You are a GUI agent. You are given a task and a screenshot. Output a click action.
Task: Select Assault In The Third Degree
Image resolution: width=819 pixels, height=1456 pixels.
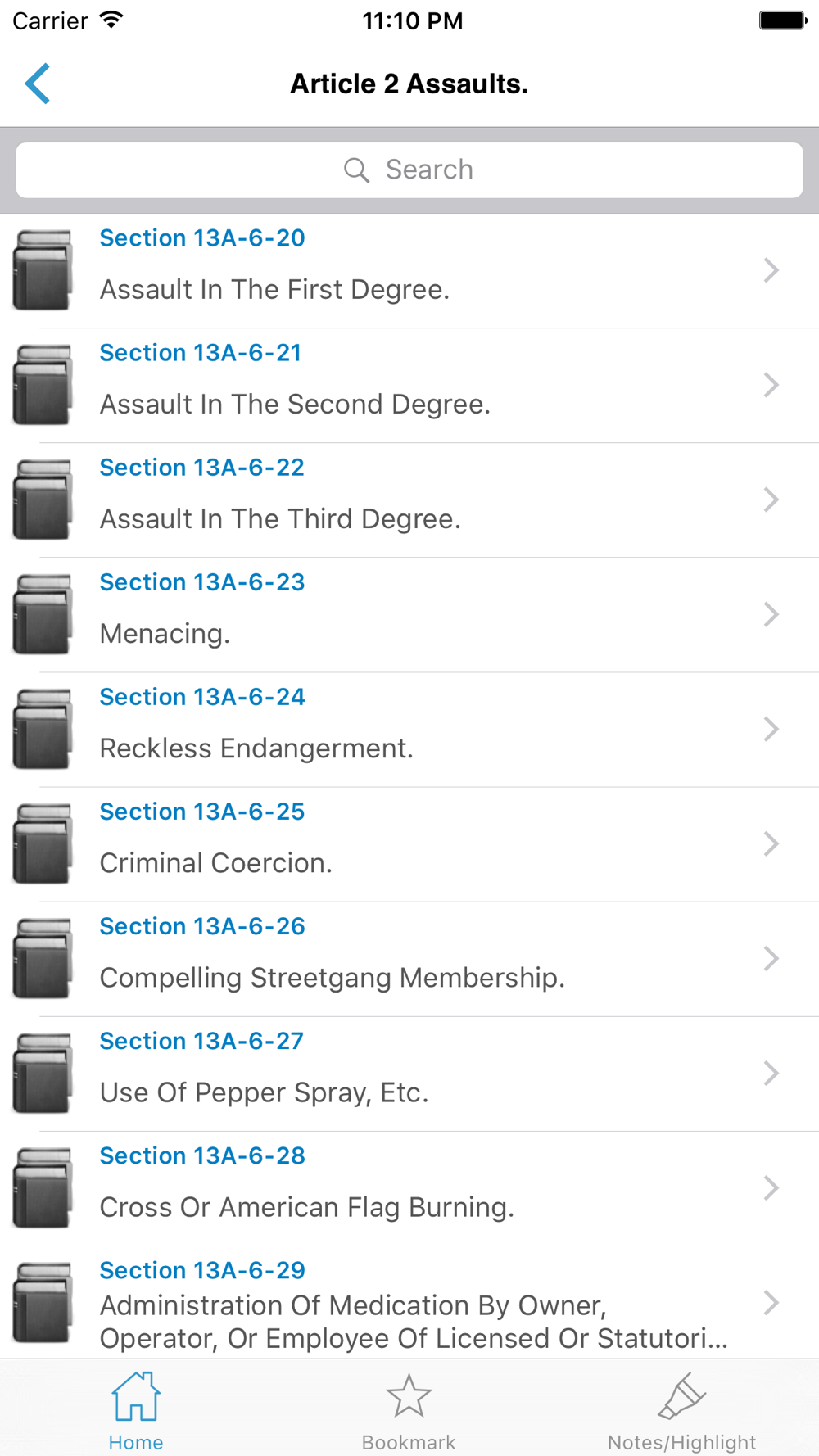(x=280, y=519)
